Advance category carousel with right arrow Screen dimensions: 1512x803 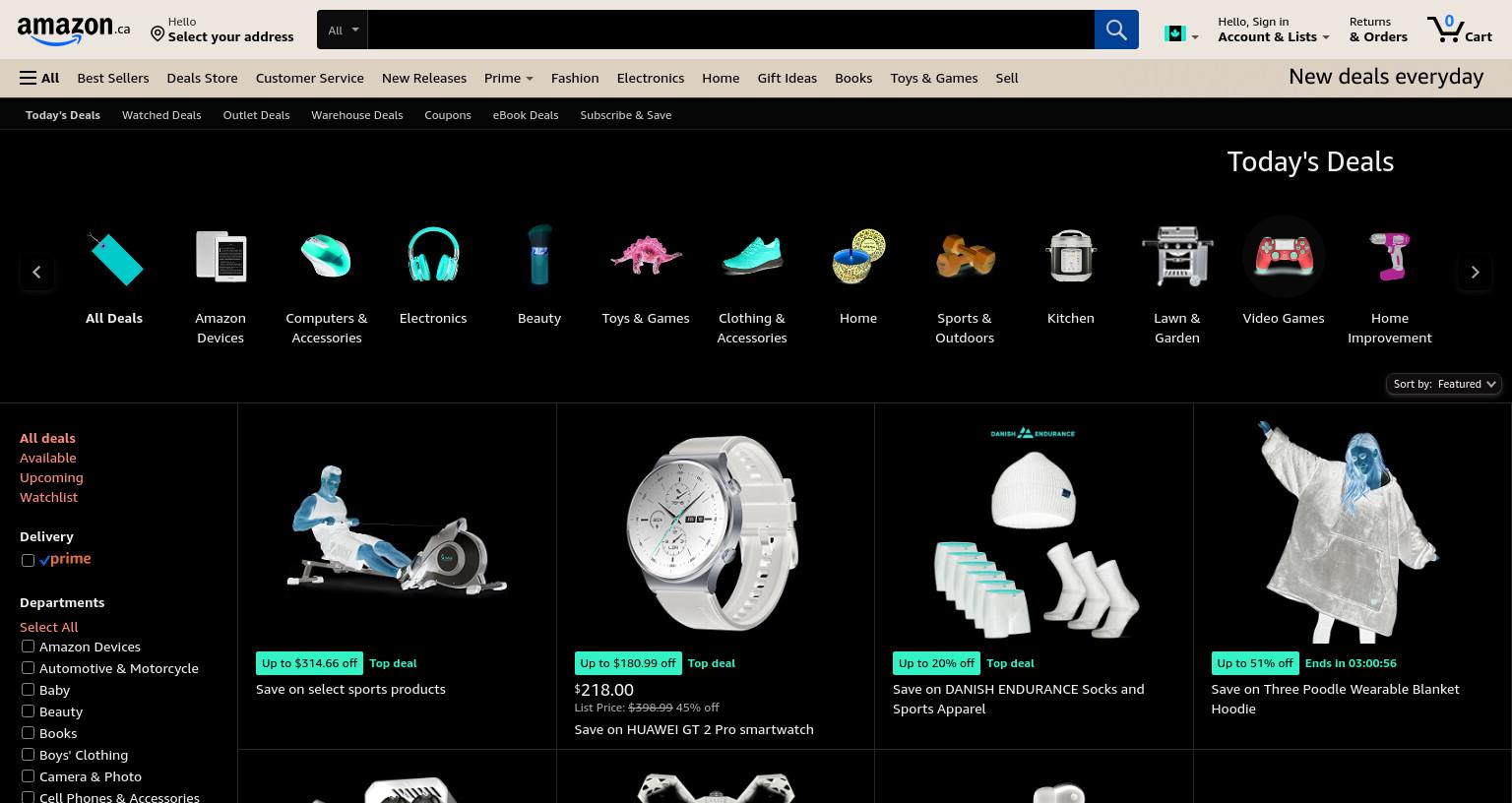click(1475, 273)
